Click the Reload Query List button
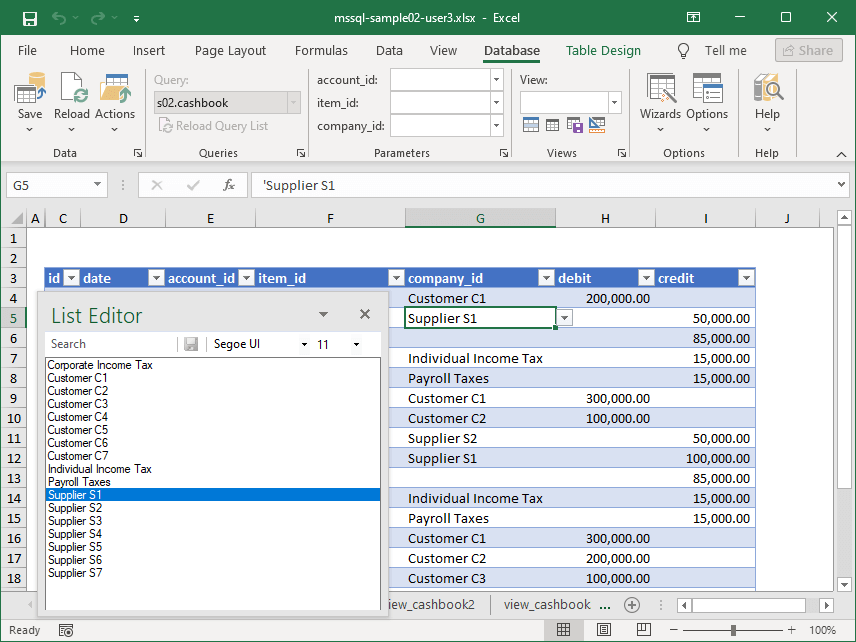This screenshot has height=642, width=856. click(215, 124)
